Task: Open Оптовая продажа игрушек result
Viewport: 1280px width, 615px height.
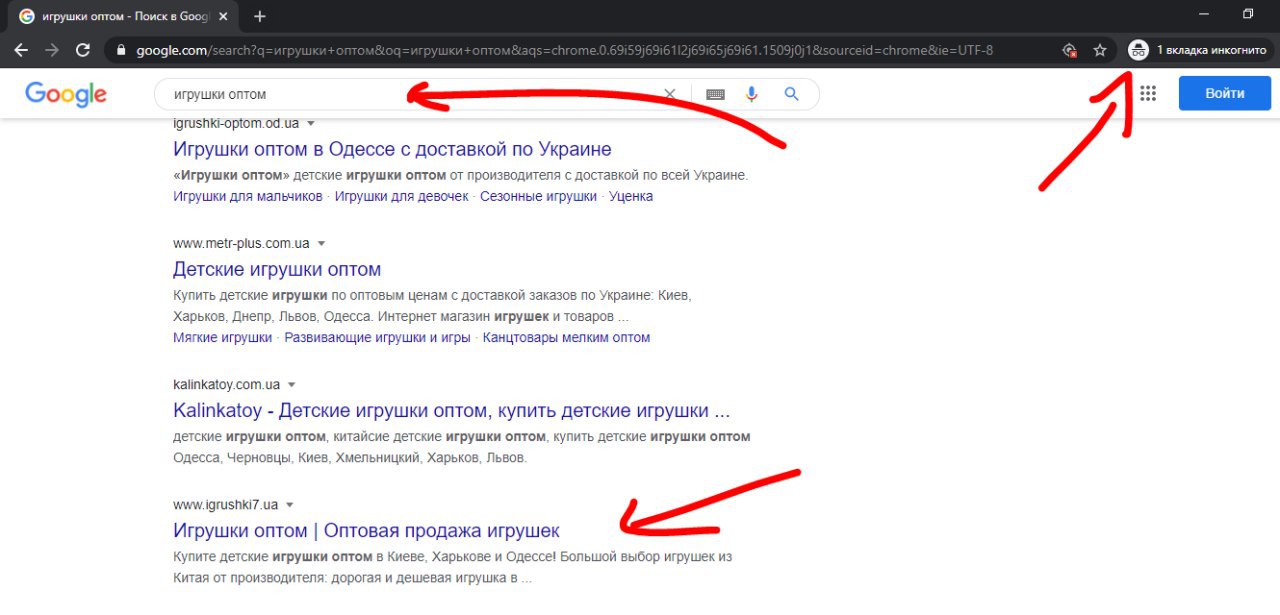Action: (366, 530)
